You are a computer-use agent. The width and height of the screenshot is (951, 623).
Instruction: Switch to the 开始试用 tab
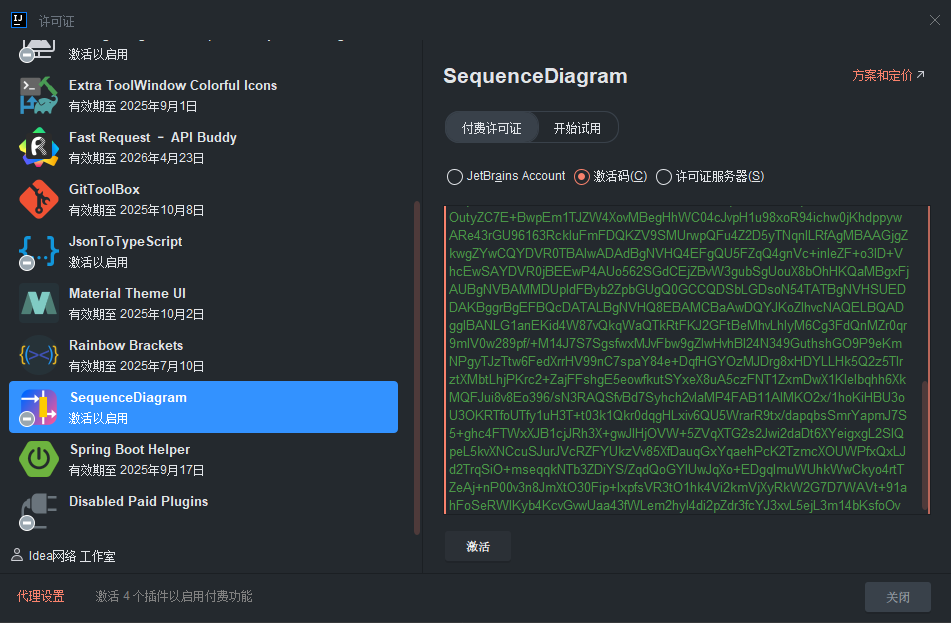pos(577,127)
